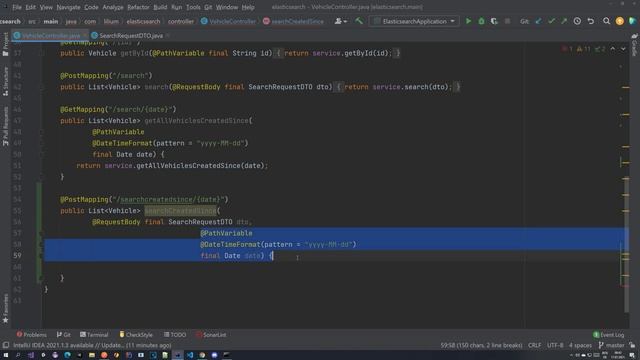Open the Tools menu
640x360 pixels.
point(193,7)
